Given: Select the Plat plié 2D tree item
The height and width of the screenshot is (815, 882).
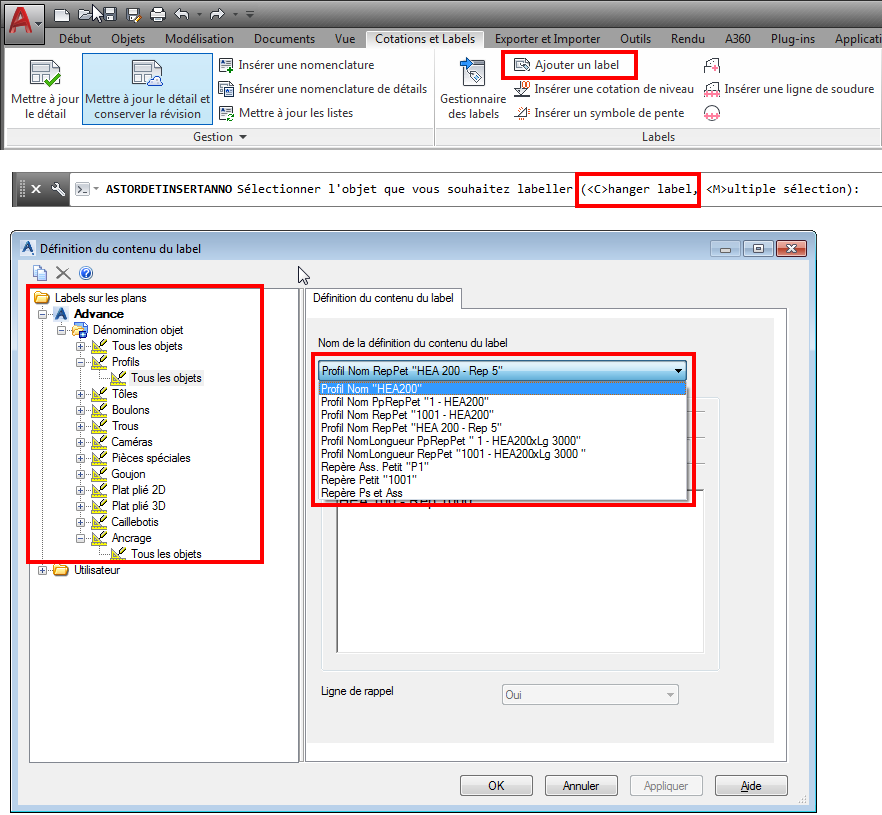Looking at the screenshot, I should click(x=138, y=490).
